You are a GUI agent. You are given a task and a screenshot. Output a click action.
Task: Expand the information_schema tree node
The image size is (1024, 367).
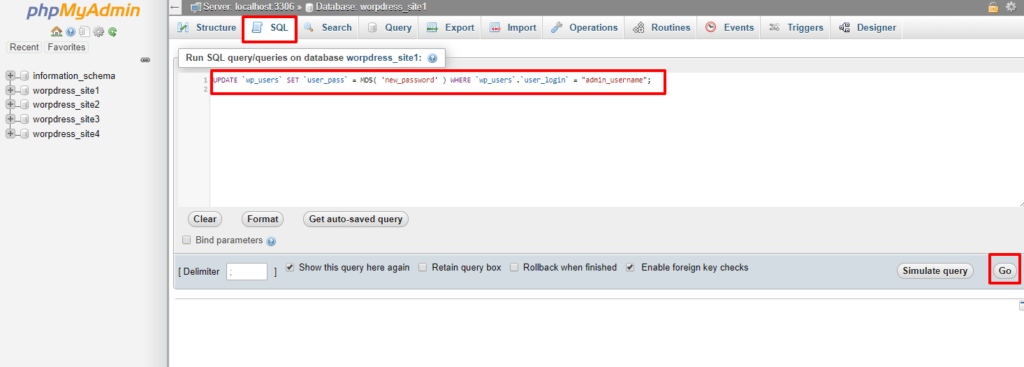pos(10,76)
